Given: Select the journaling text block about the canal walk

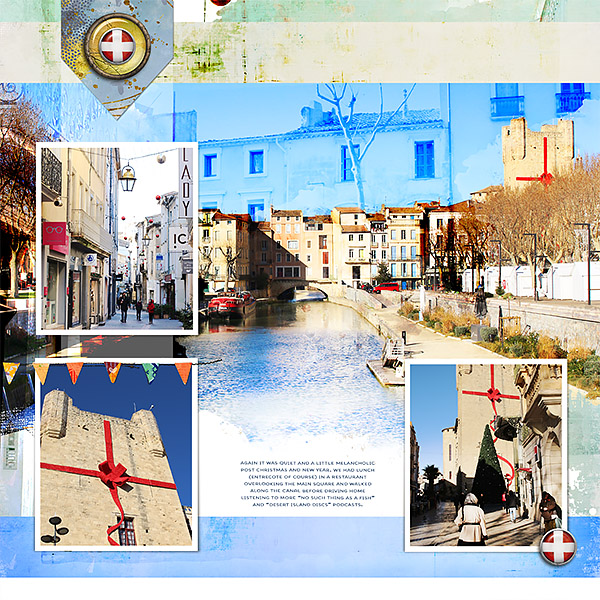Looking at the screenshot, I should [x=308, y=484].
